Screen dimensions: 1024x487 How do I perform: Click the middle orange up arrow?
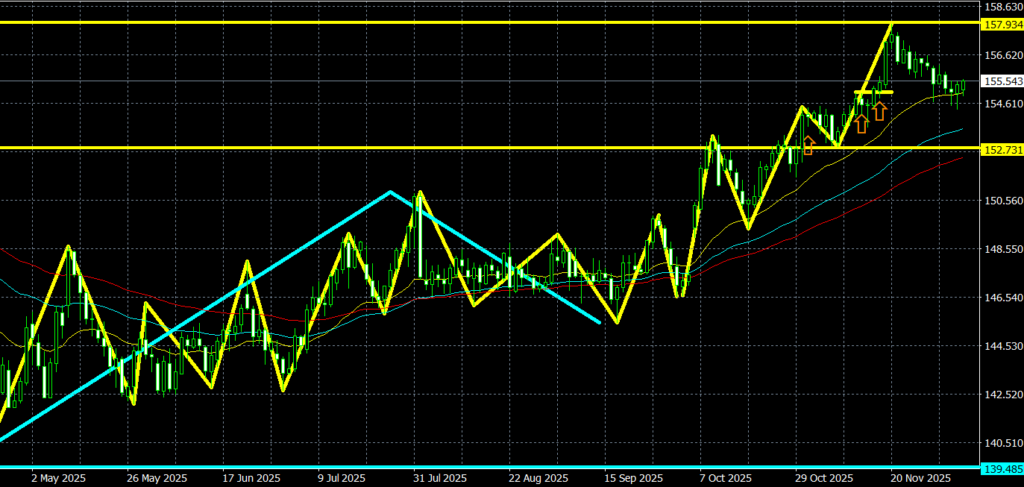tap(860, 124)
